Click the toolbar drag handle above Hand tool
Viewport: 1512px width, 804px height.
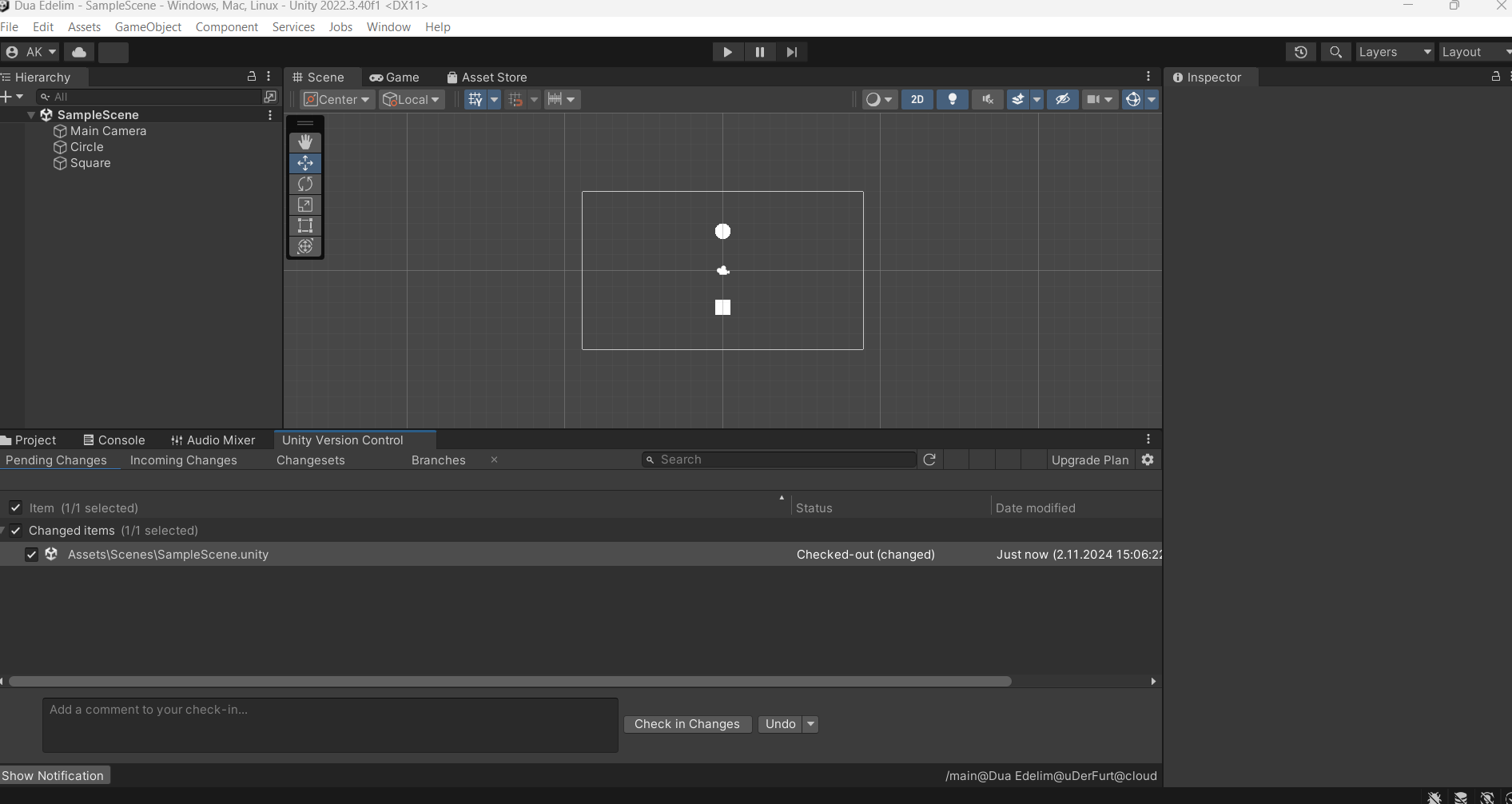tap(305, 123)
